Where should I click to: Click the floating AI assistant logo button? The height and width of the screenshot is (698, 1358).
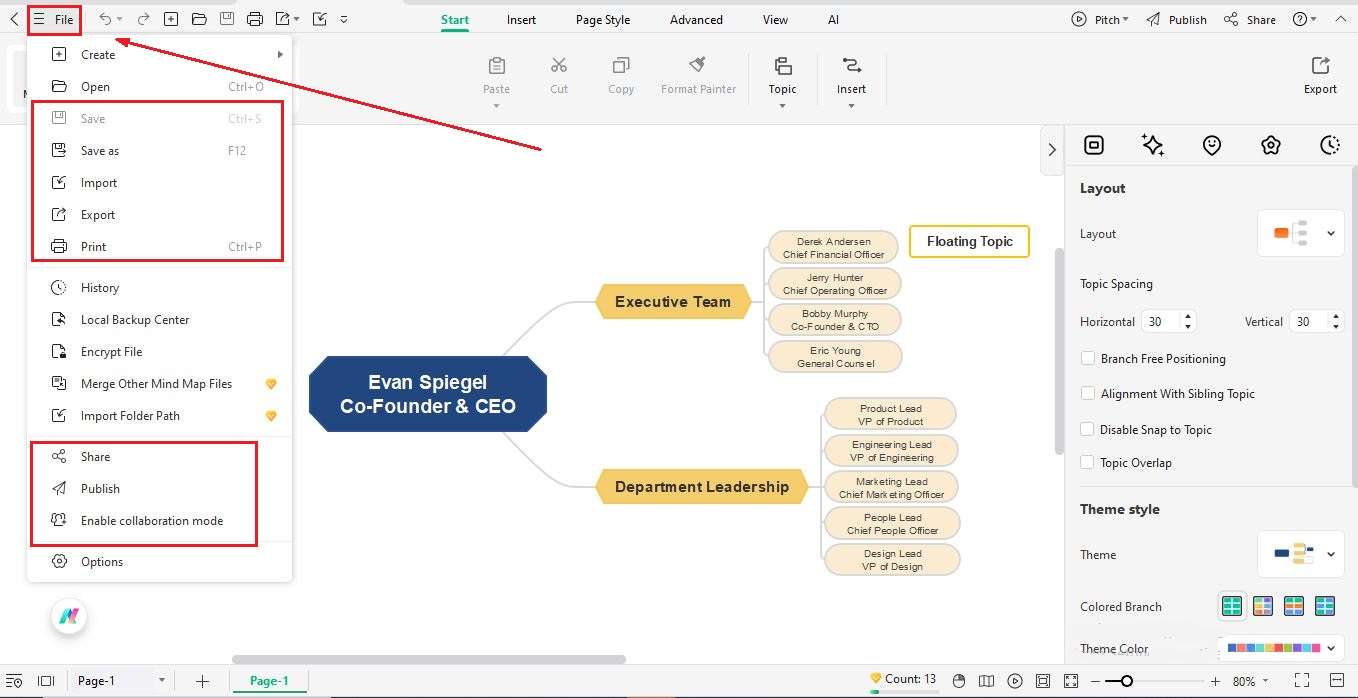69,616
